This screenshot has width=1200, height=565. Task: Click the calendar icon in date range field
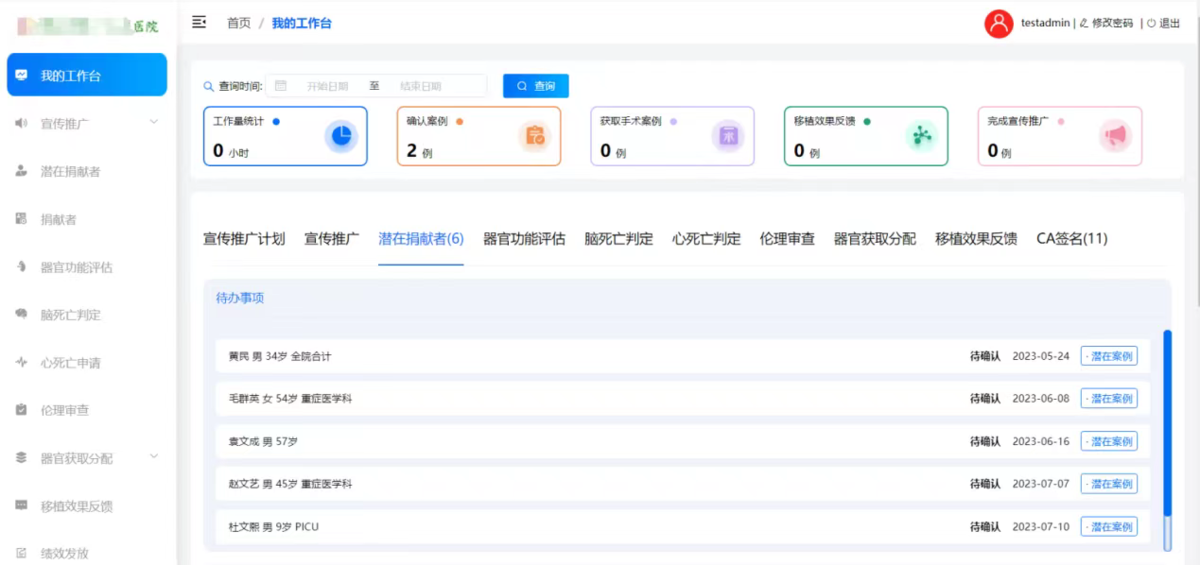281,86
